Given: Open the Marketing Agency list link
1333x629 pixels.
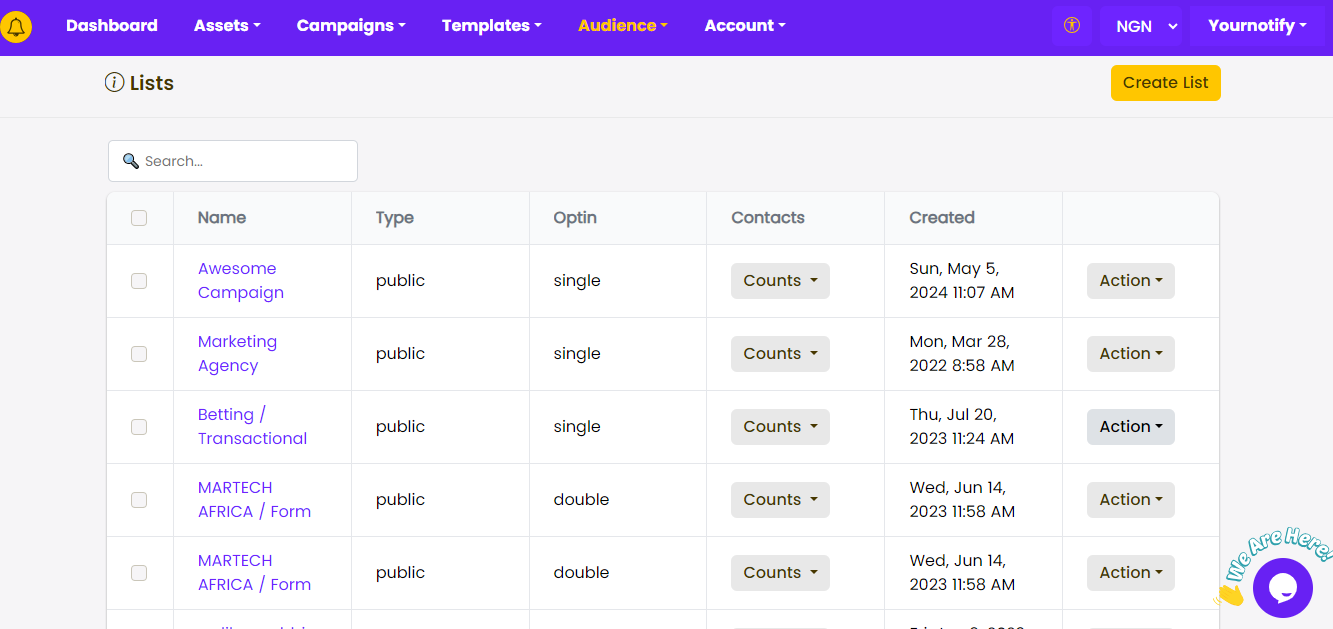Looking at the screenshot, I should click(237, 354).
